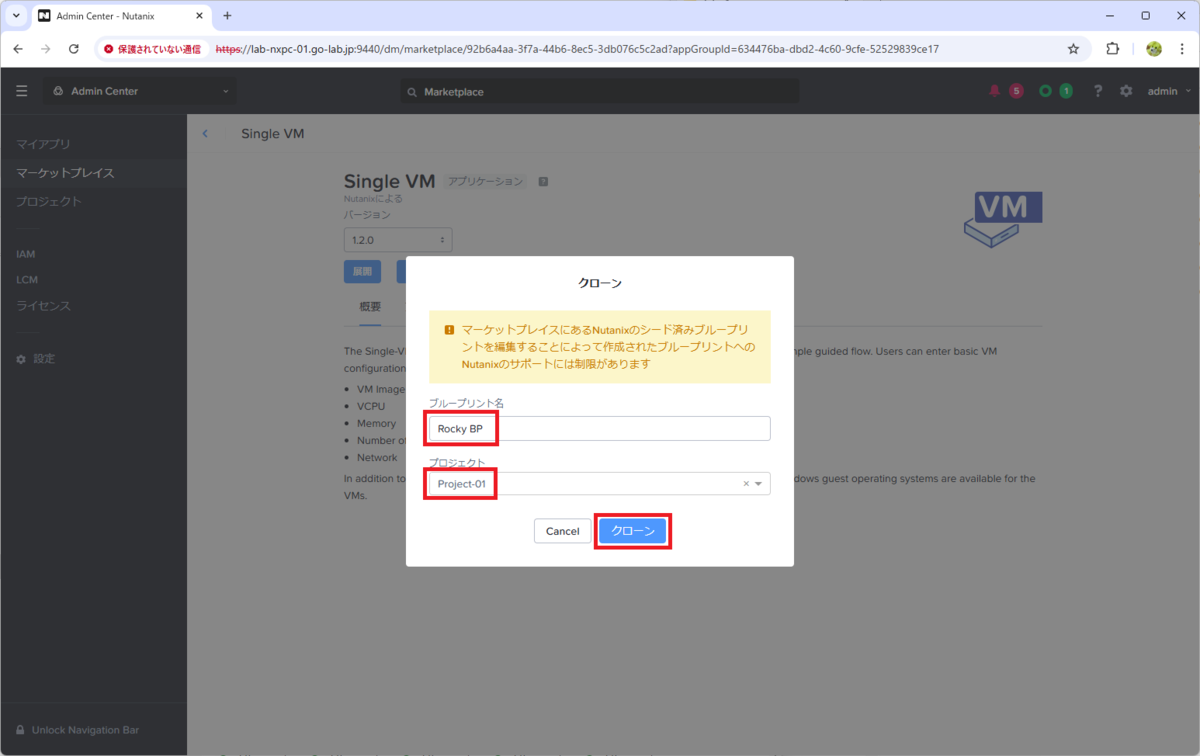Open the Chrome three-dot menu
Screen dimensions: 1200x756
[1182, 48]
